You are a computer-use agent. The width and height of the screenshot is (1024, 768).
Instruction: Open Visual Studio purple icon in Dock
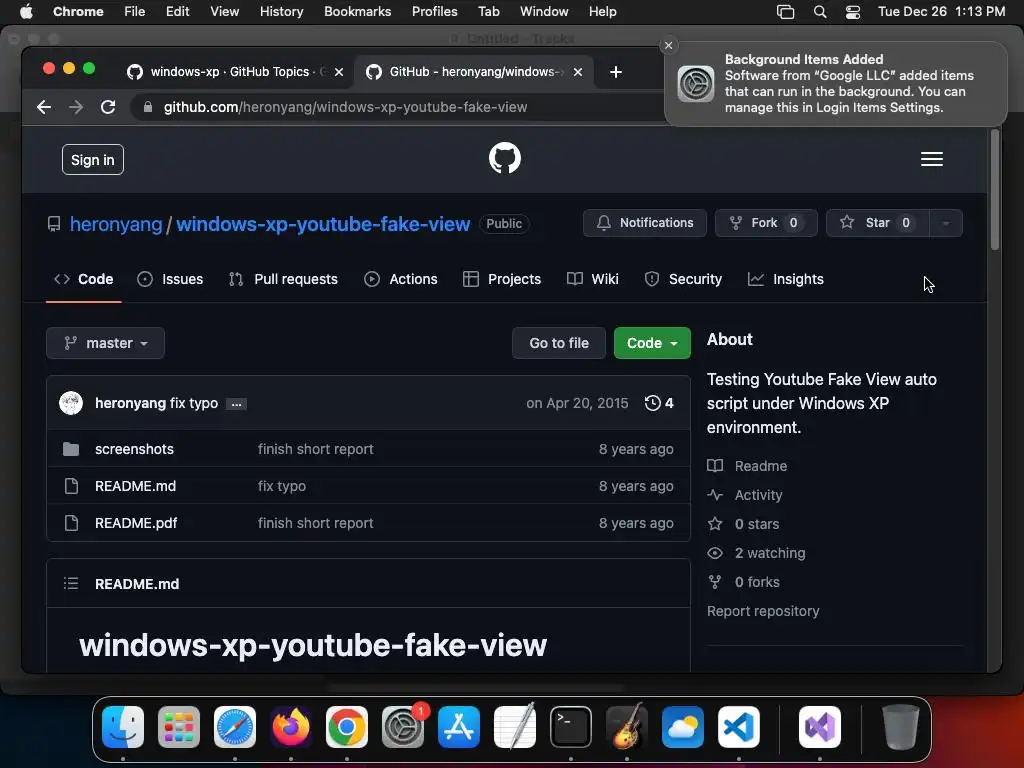820,727
